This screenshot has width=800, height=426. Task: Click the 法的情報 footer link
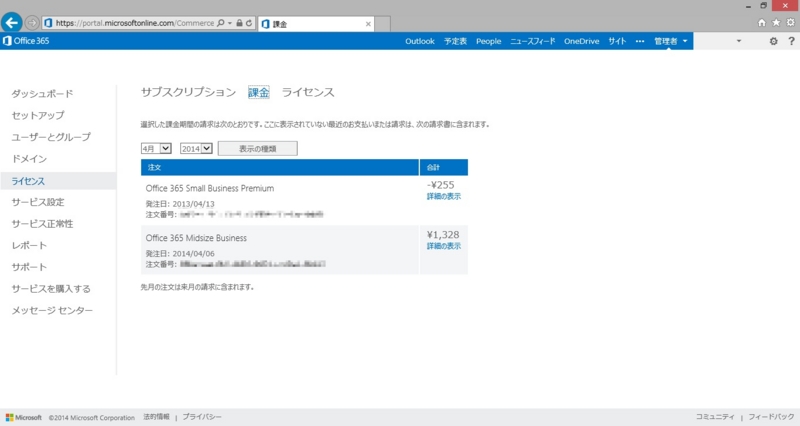tap(156, 417)
